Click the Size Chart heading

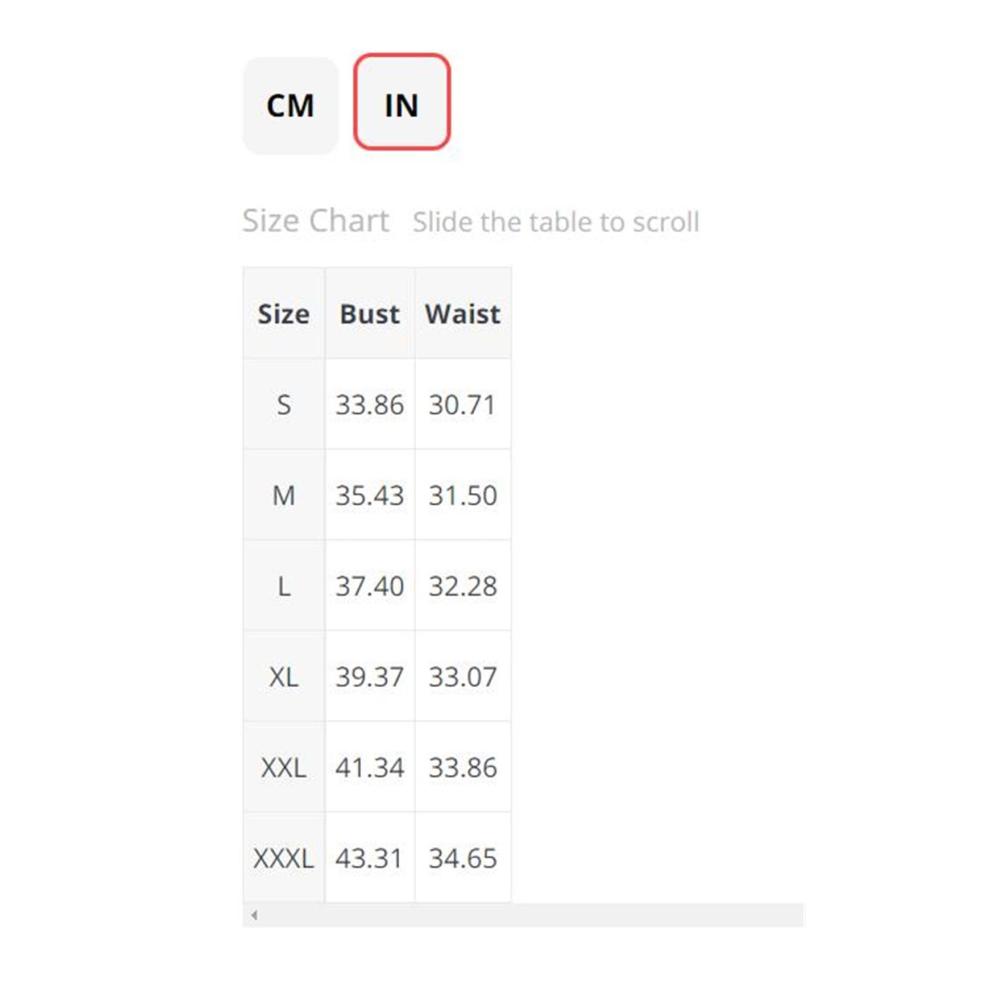coord(316,221)
